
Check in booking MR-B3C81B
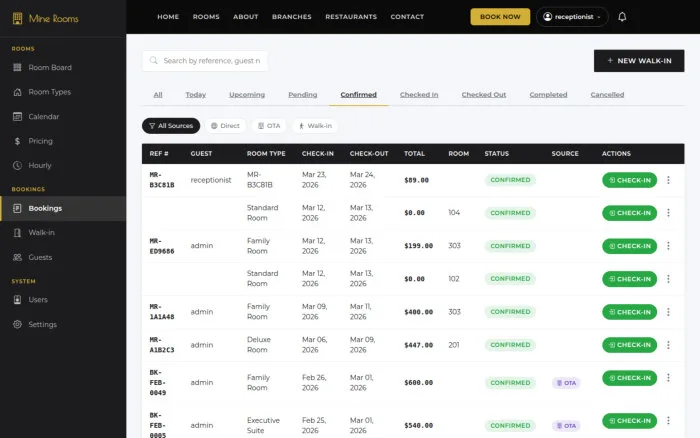(x=629, y=180)
